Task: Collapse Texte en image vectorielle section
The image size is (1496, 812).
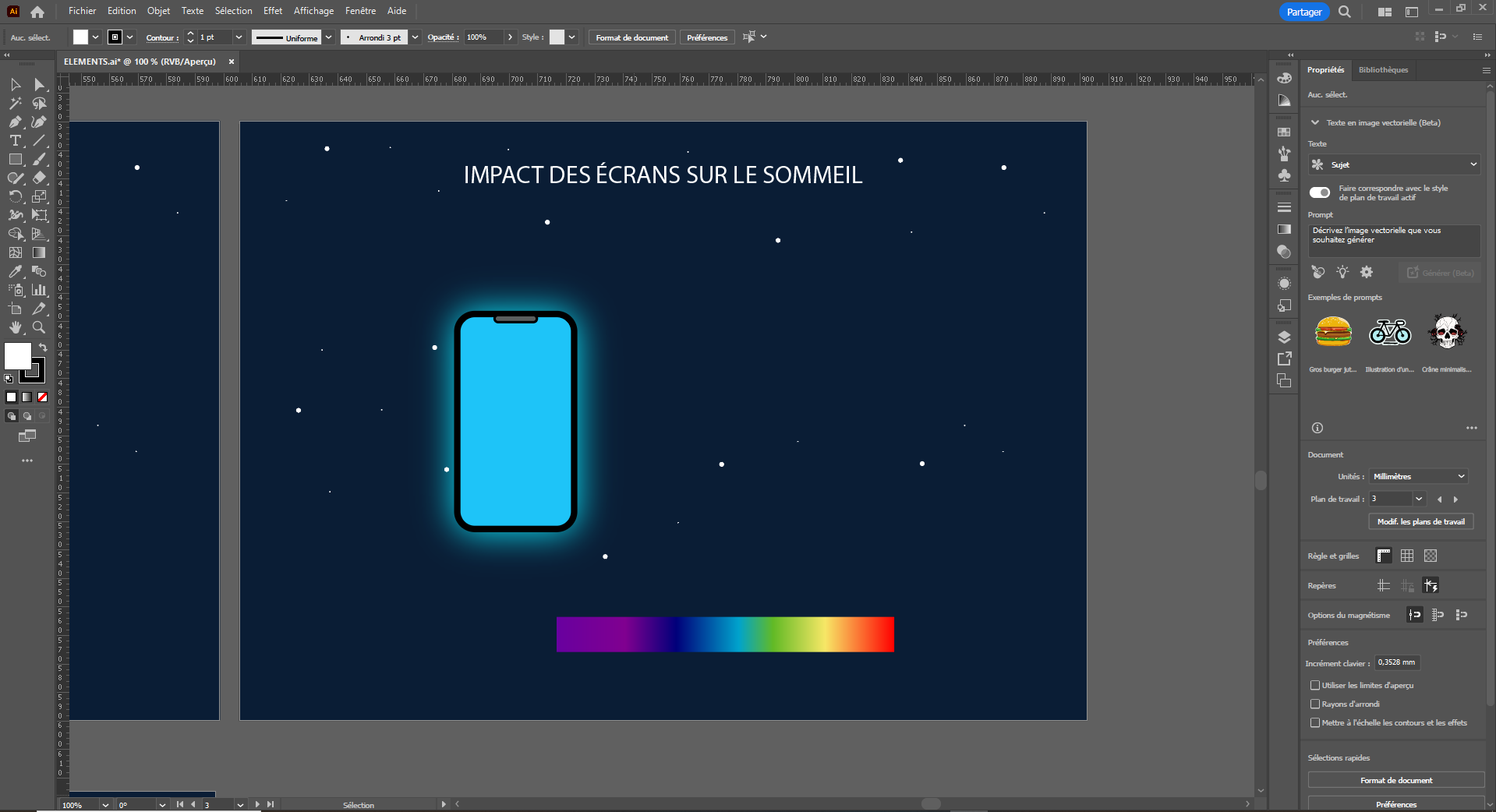Action: tap(1315, 122)
